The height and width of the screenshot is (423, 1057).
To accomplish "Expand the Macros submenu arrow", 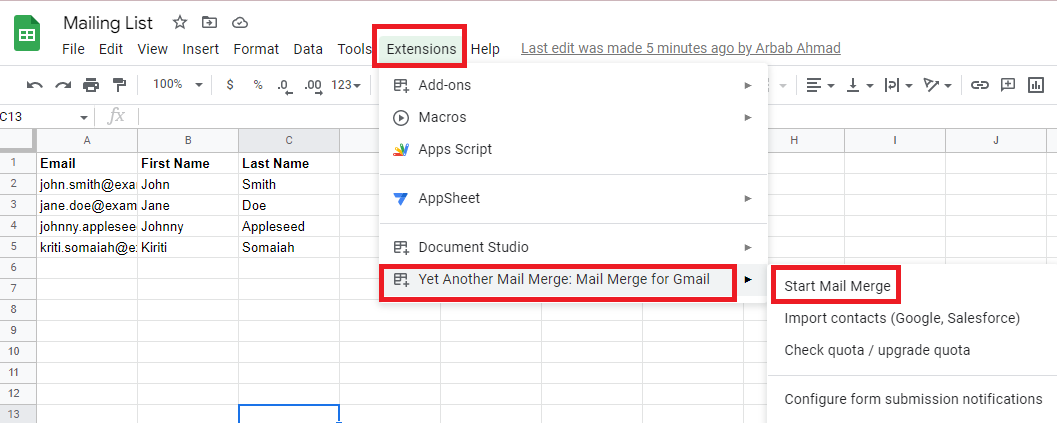I will pyautogui.click(x=748, y=117).
